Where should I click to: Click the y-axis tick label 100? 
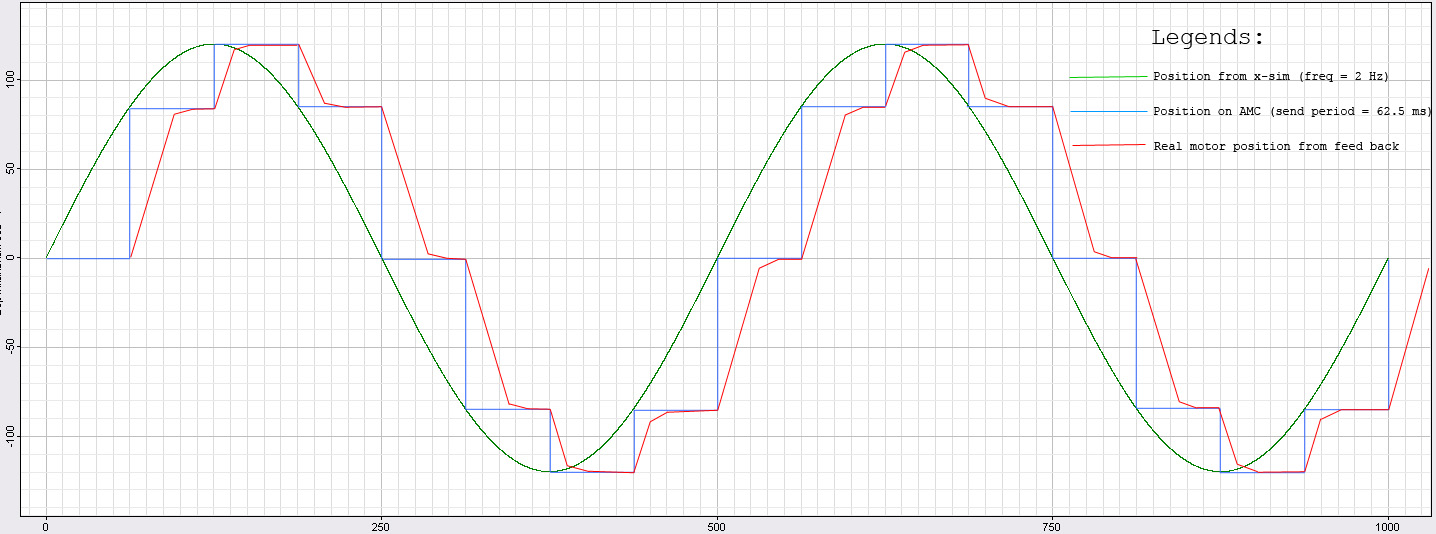click(x=10, y=80)
